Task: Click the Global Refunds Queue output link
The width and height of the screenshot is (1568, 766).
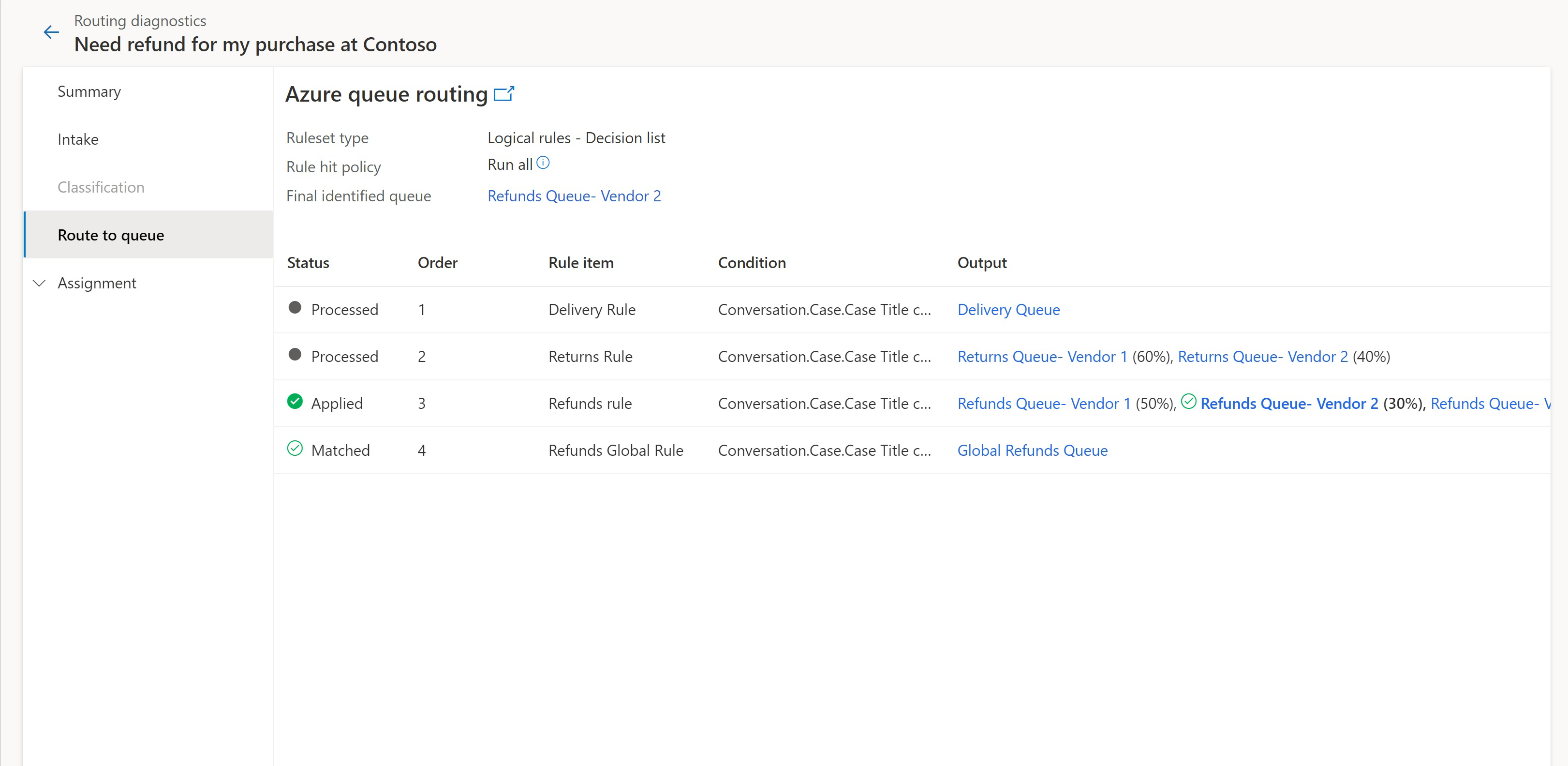Action: [x=1032, y=449]
